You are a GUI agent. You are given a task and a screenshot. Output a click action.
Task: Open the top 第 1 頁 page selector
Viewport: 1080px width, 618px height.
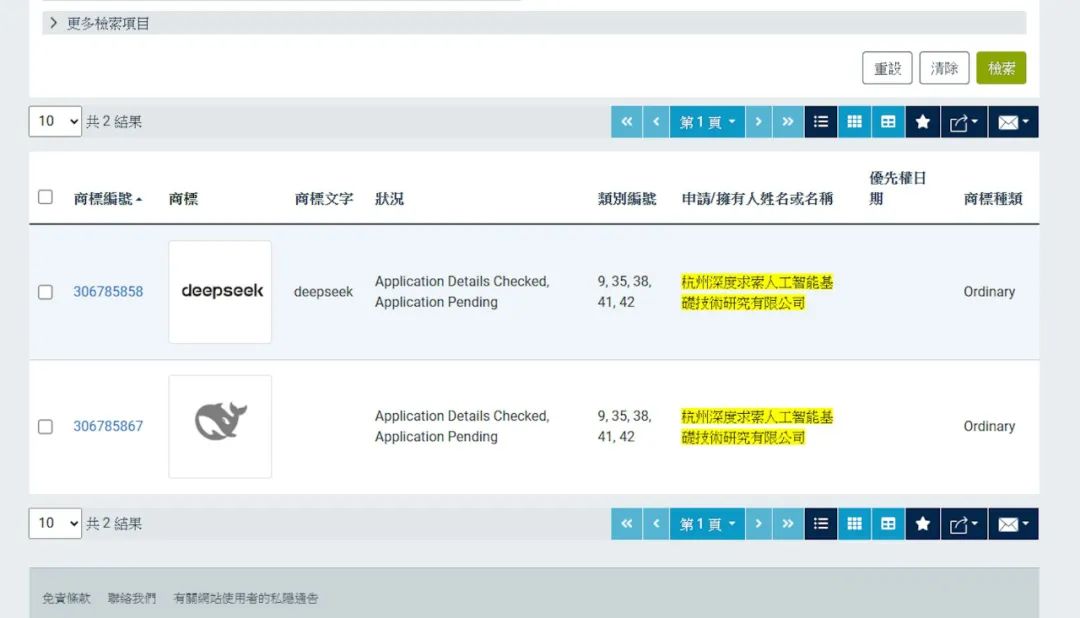(x=707, y=122)
